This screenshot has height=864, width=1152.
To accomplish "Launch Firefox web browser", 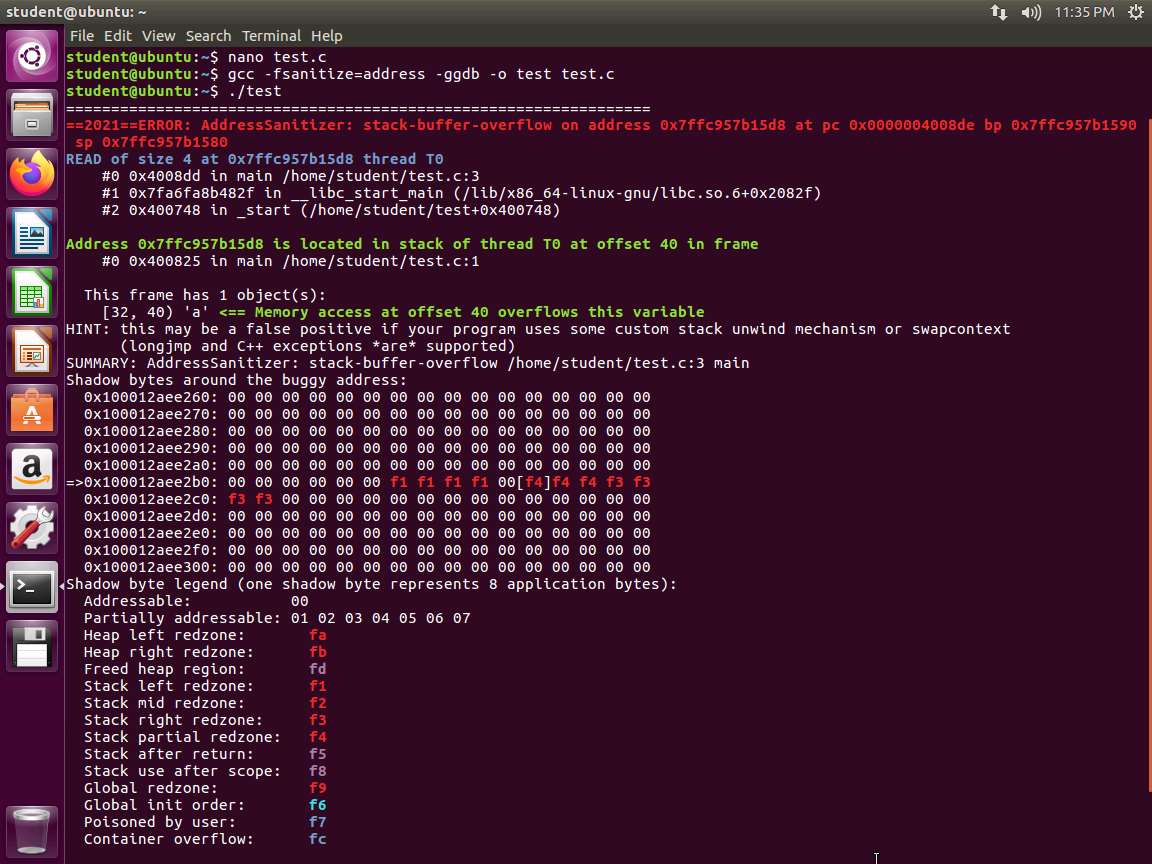I will coord(32,174).
